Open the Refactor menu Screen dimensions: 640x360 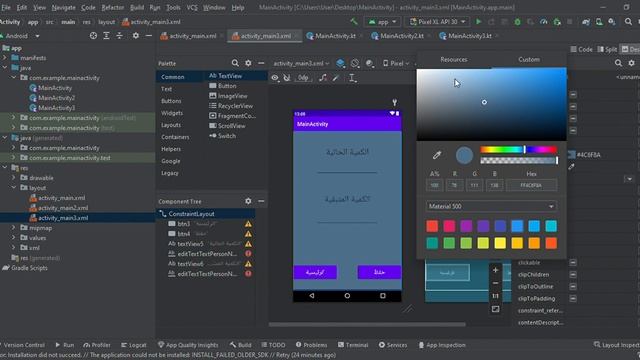click(x=113, y=7)
